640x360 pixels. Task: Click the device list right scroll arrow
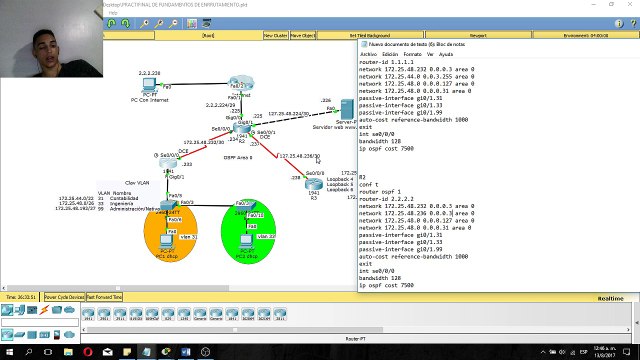628,329
